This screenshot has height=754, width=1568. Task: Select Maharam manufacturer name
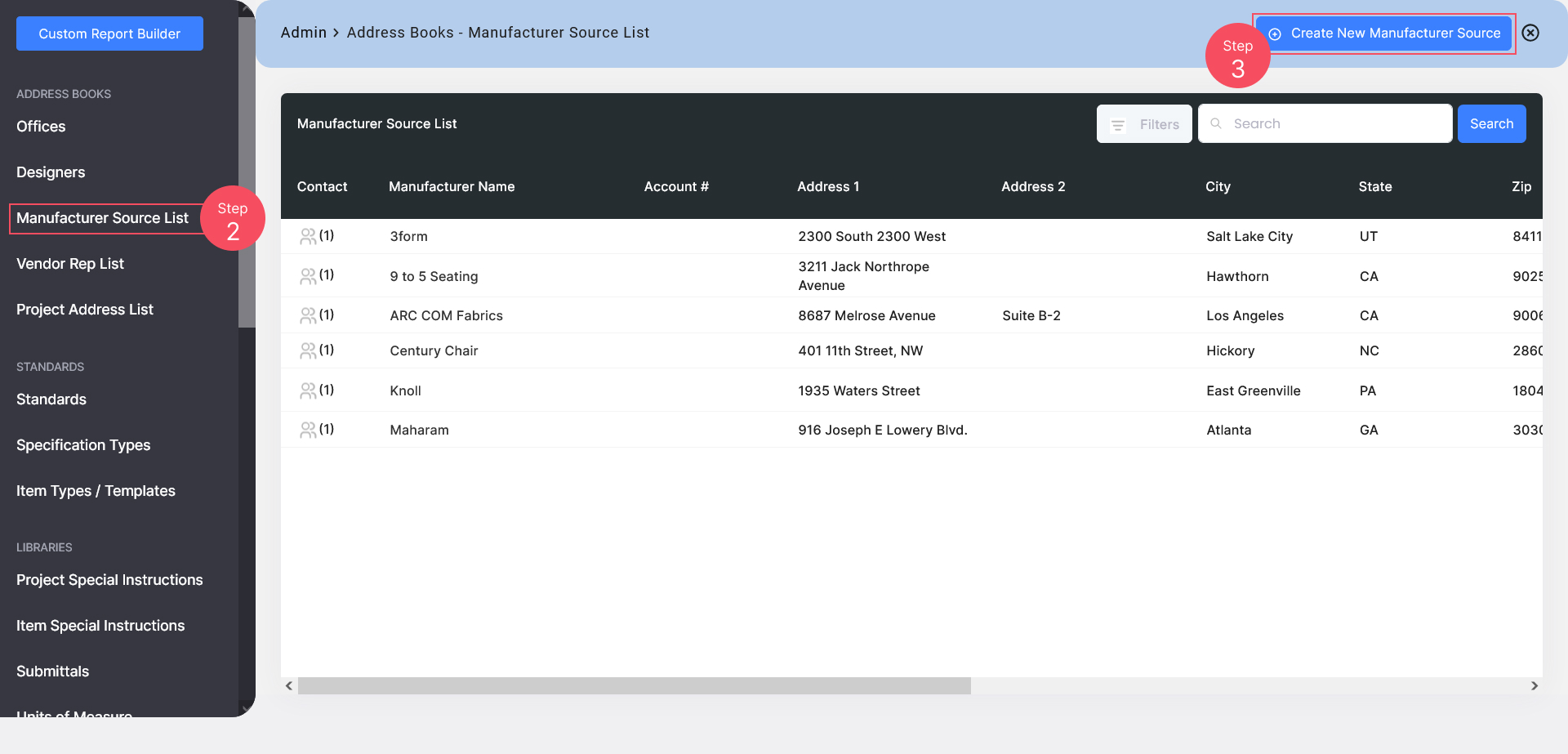click(x=419, y=430)
